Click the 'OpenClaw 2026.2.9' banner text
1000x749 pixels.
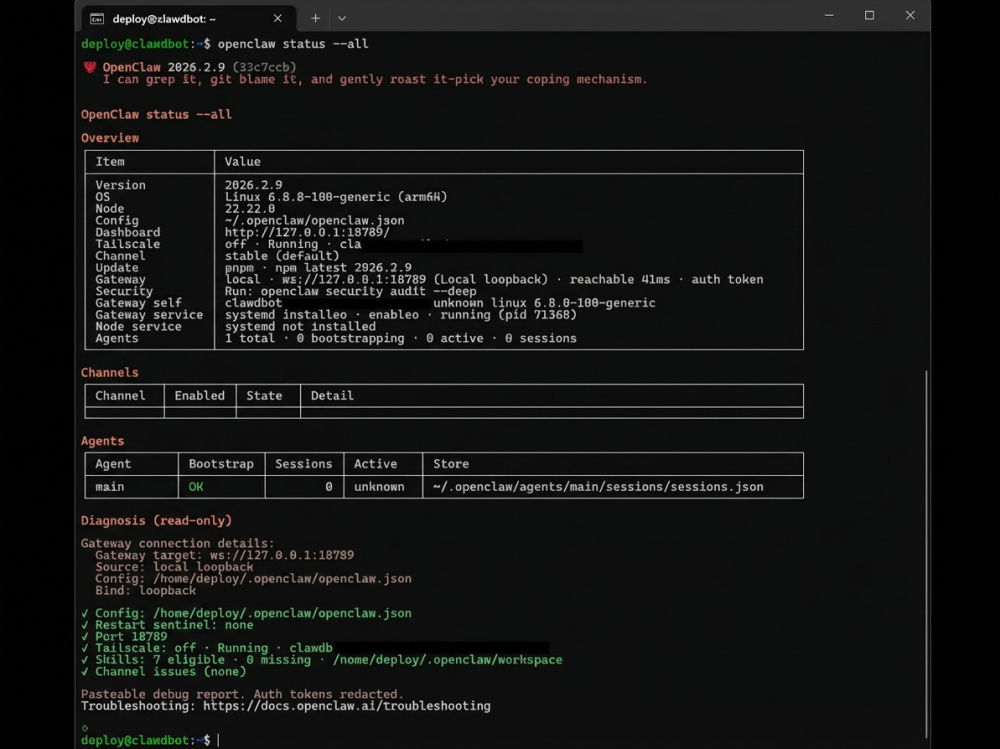coord(164,67)
